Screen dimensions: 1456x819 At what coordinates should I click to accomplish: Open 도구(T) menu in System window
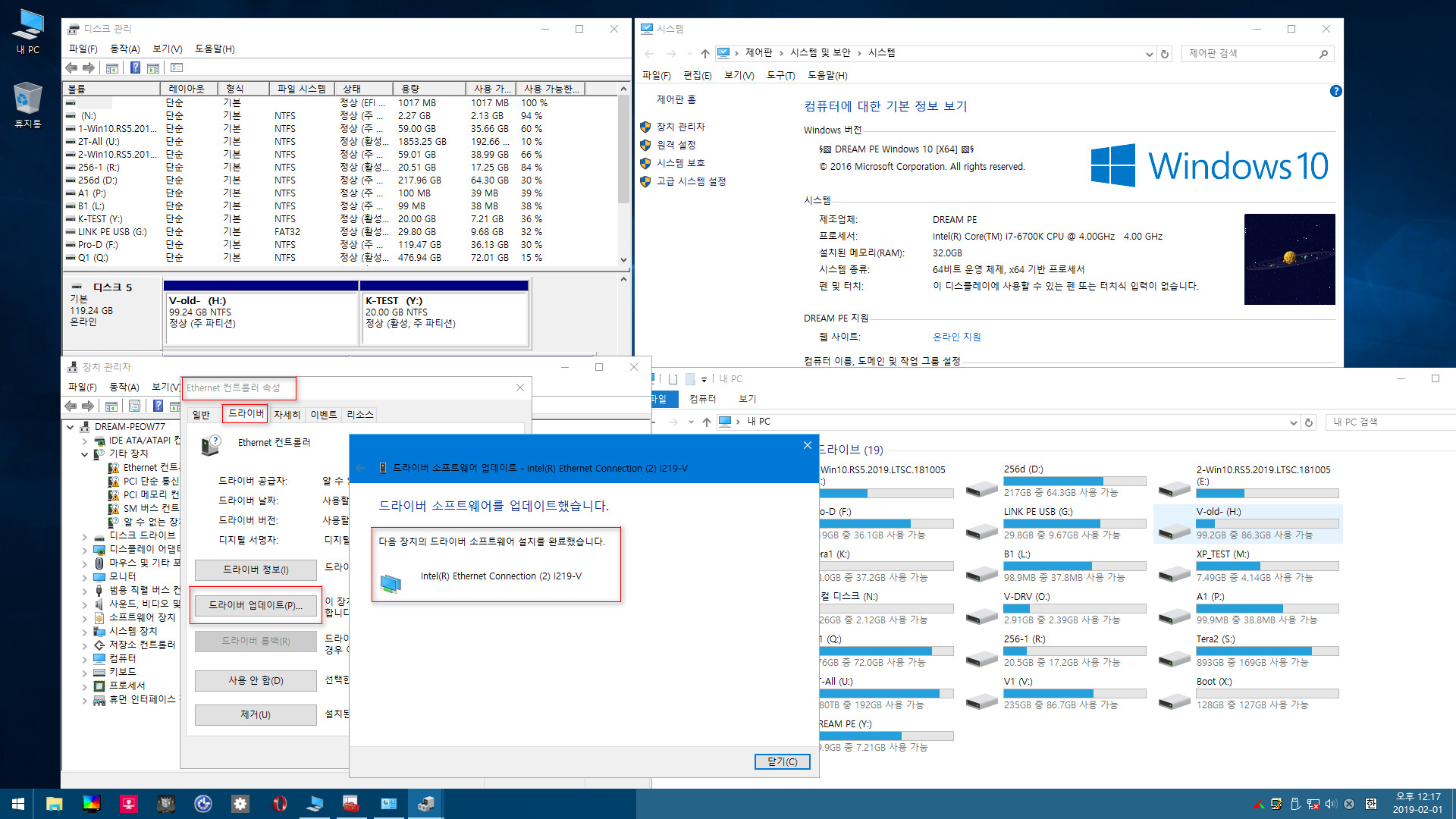(780, 75)
